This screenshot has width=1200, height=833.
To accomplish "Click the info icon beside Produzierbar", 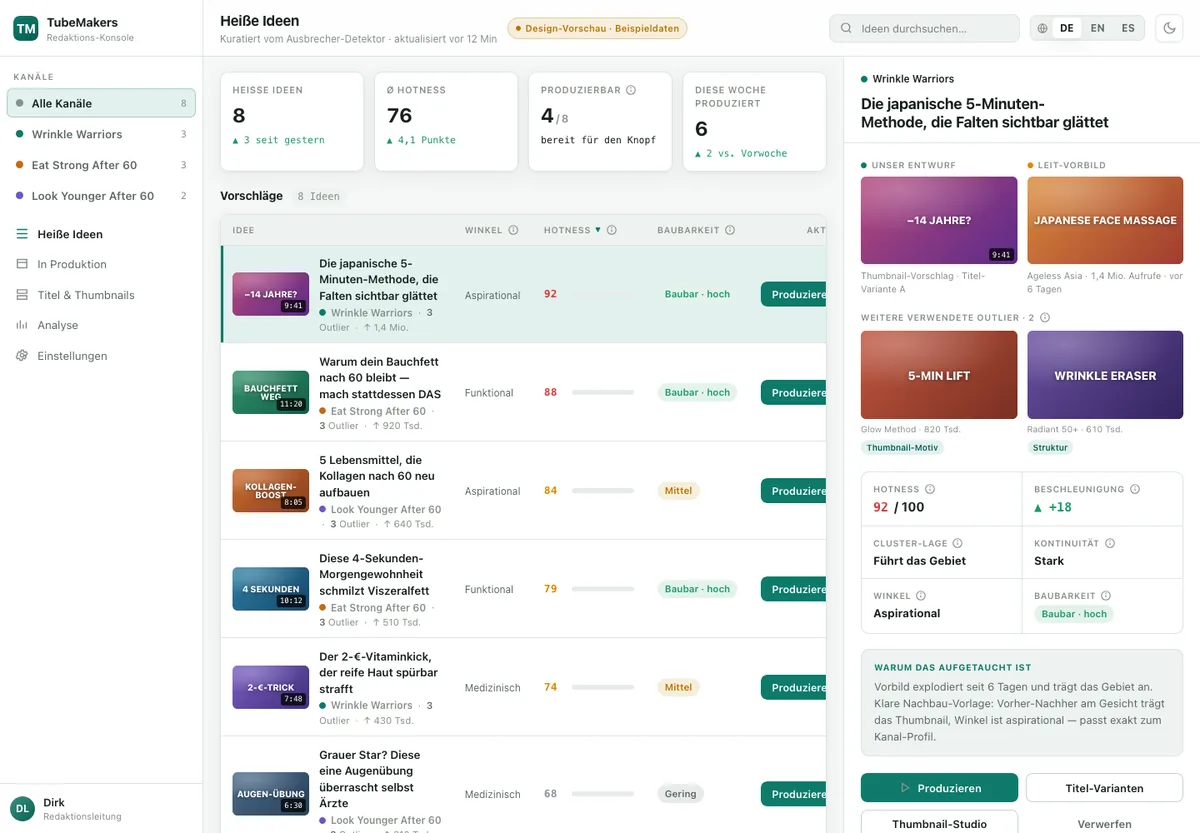I will (x=631, y=90).
